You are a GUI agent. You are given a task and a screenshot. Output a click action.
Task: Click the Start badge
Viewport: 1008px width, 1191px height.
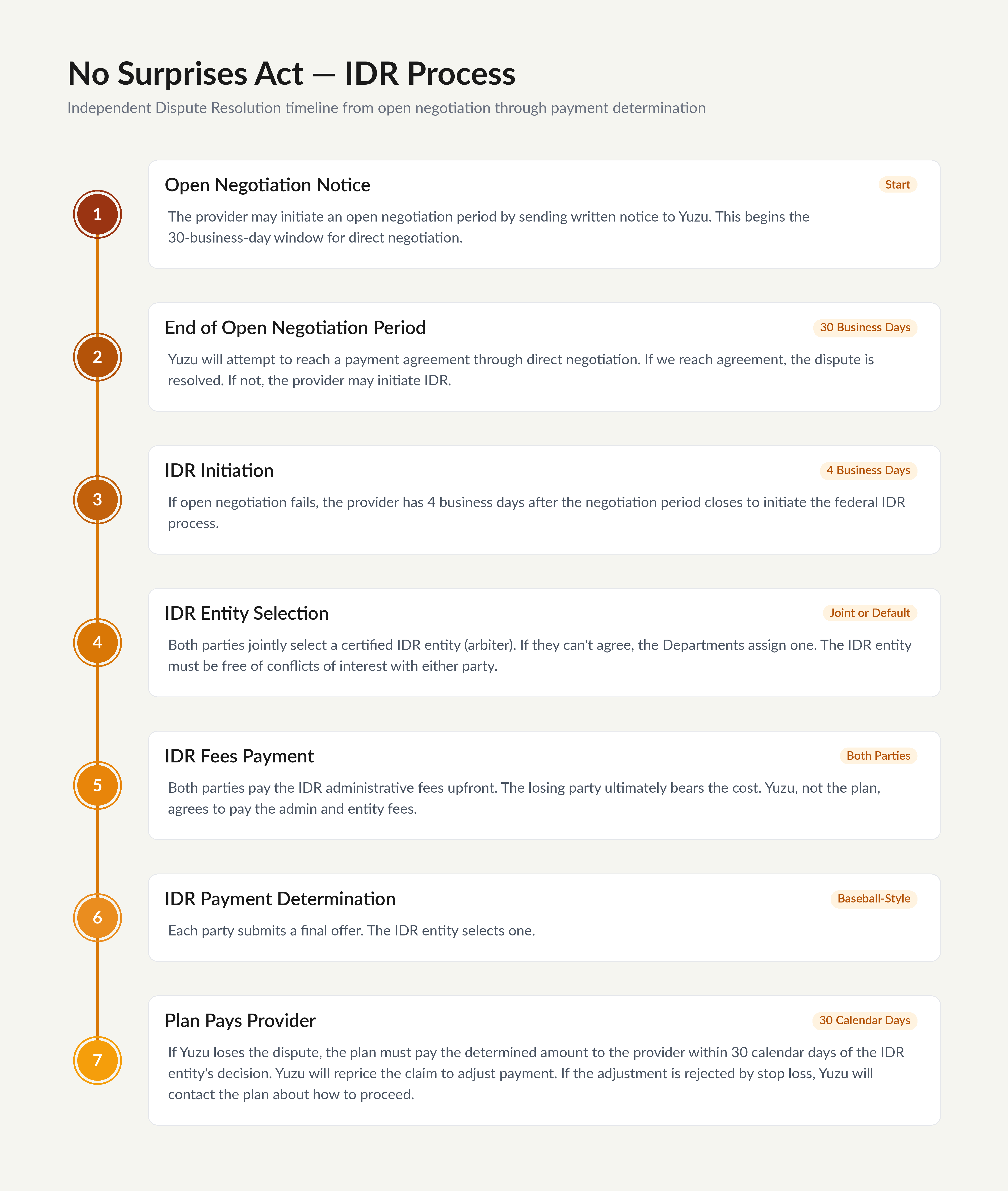(x=897, y=185)
